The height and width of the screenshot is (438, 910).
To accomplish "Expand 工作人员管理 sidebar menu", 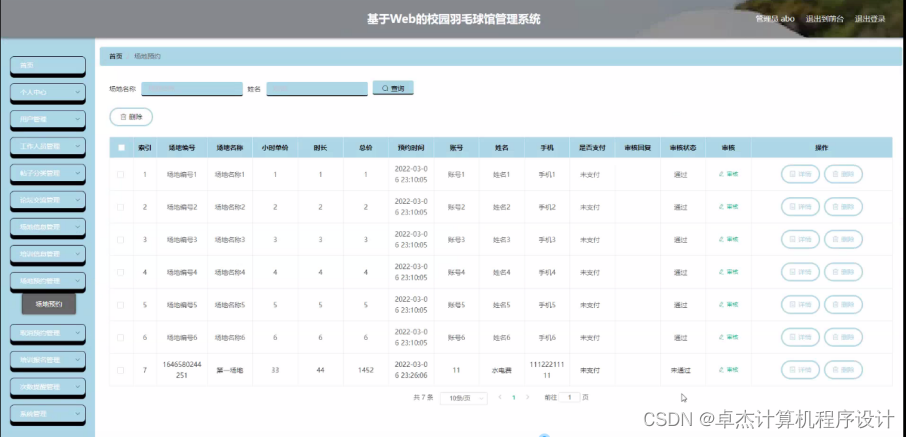I will tap(48, 146).
